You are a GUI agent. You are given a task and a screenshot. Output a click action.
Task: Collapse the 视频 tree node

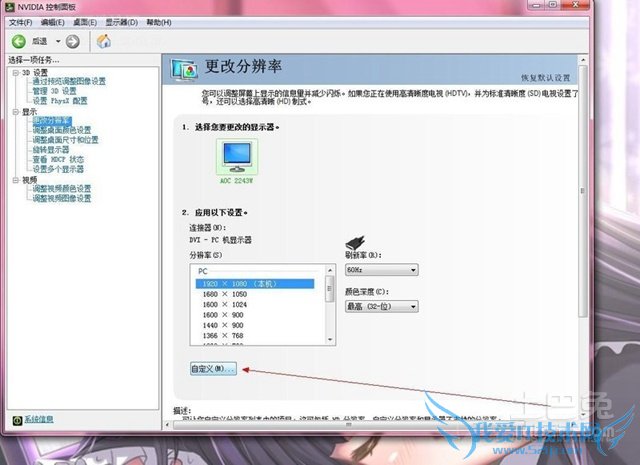[16, 180]
